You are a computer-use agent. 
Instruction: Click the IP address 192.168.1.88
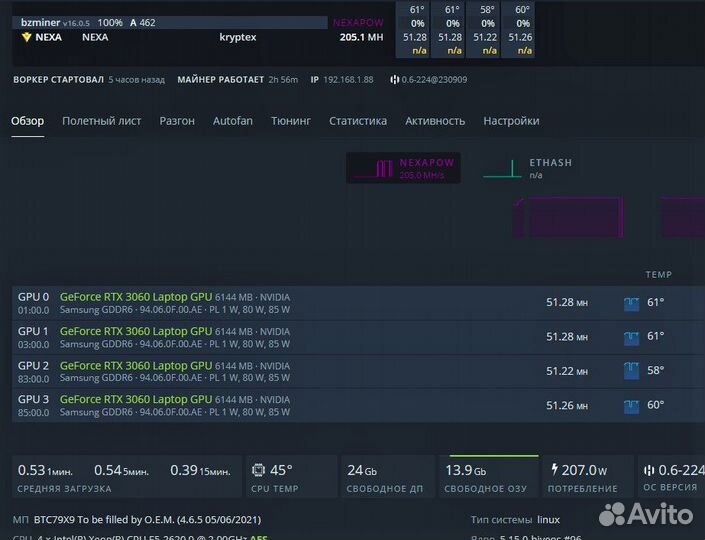coord(348,80)
